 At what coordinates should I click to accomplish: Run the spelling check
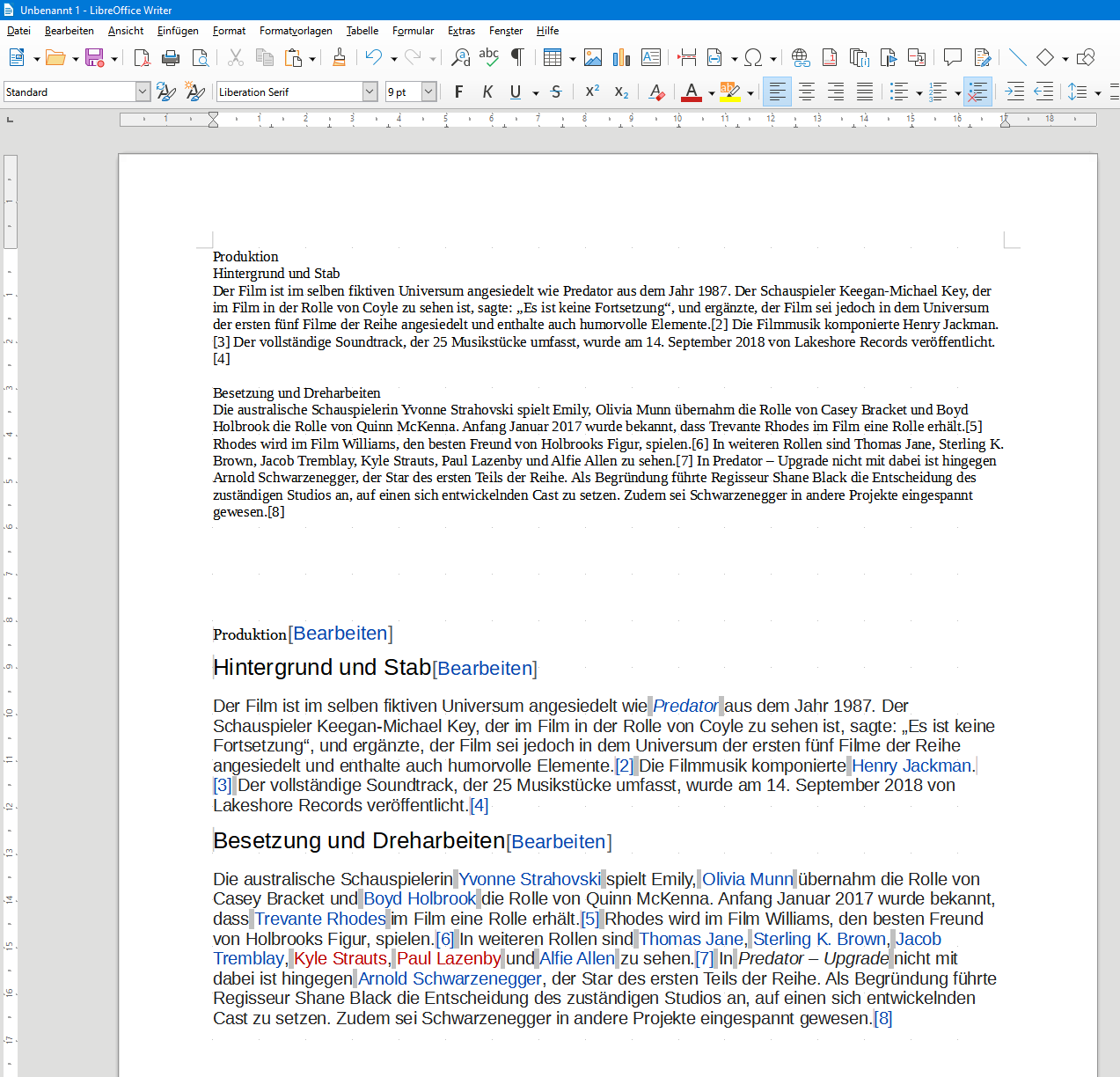489,58
